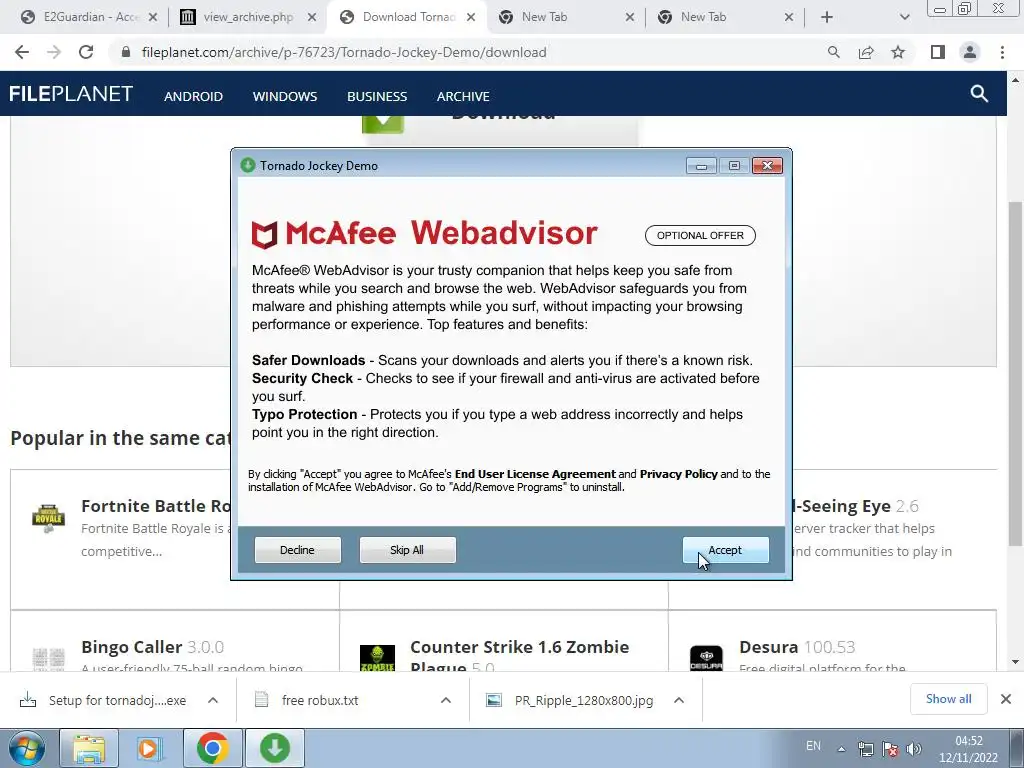Decline the McAfee offer
1024x768 pixels.
coord(297,550)
